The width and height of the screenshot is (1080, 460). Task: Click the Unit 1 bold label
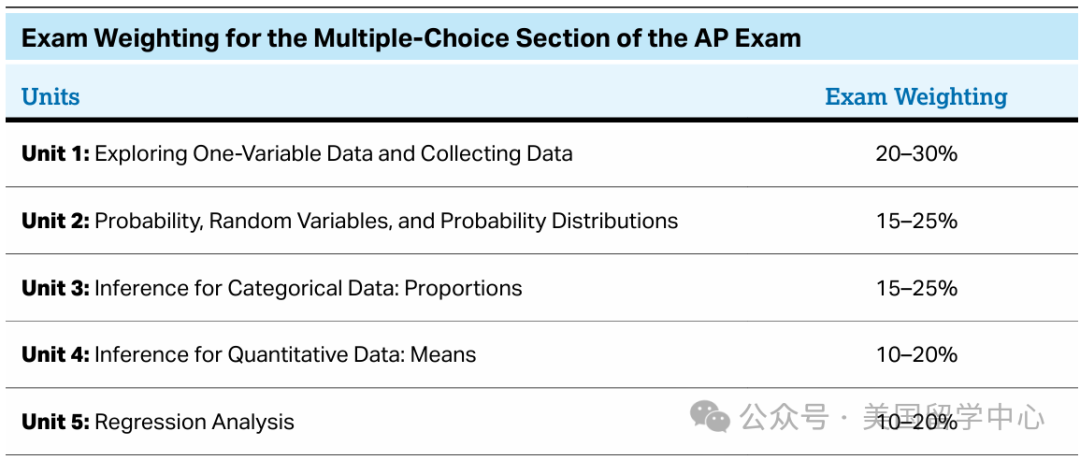pyautogui.click(x=56, y=153)
